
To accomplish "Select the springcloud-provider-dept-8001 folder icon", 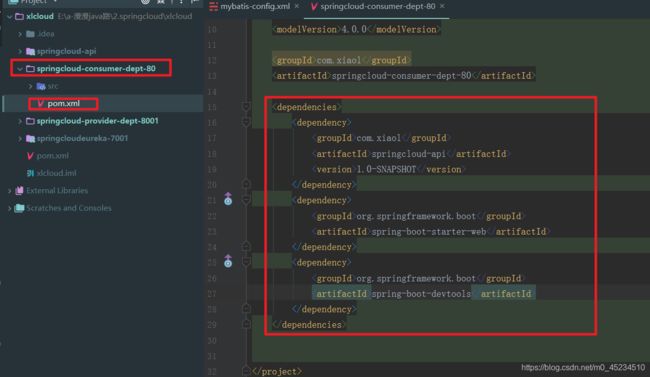I will click(30, 121).
